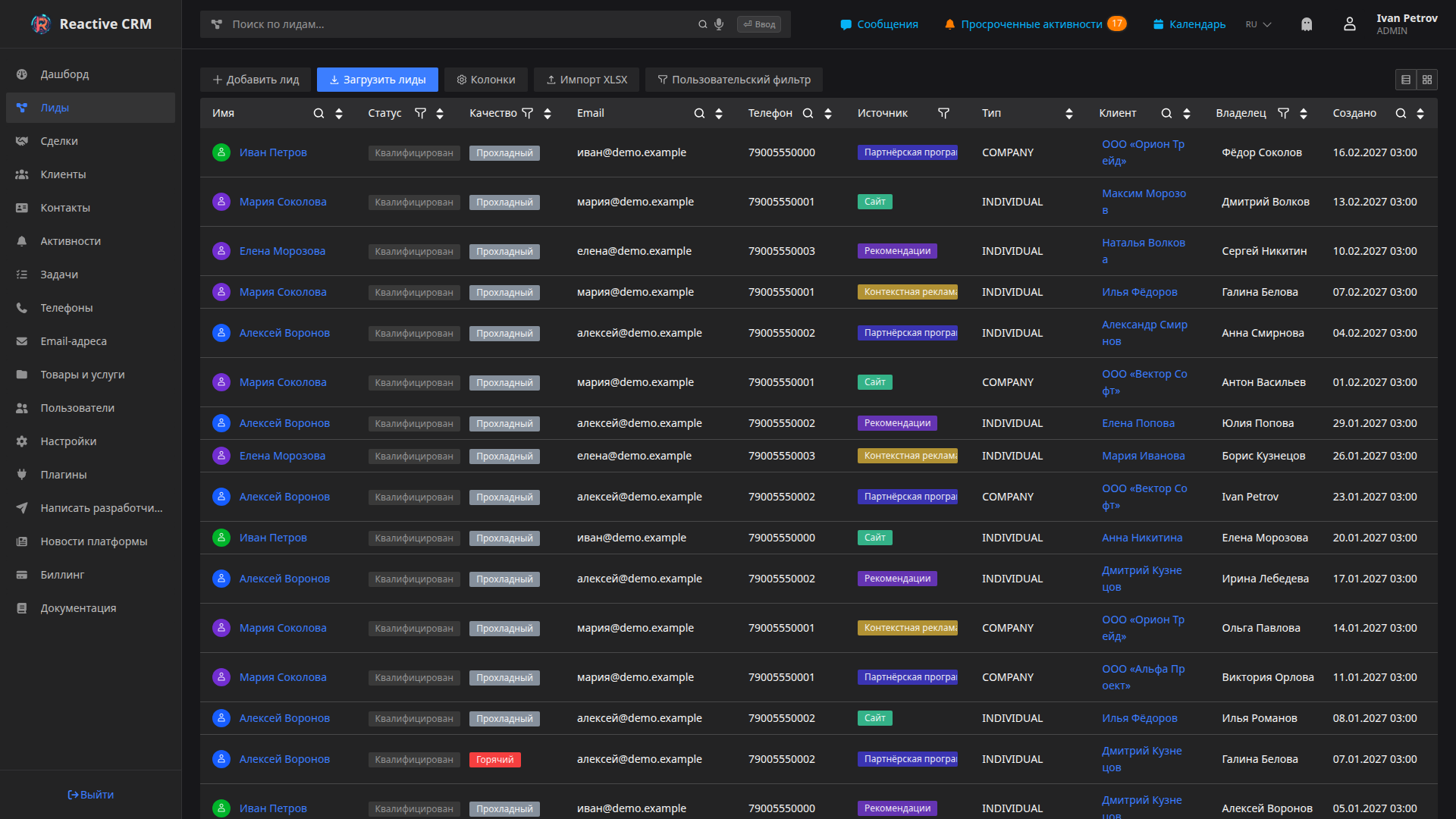Sort by Email column arrows
Image resolution: width=1456 pixels, height=819 pixels.
pos(719,113)
